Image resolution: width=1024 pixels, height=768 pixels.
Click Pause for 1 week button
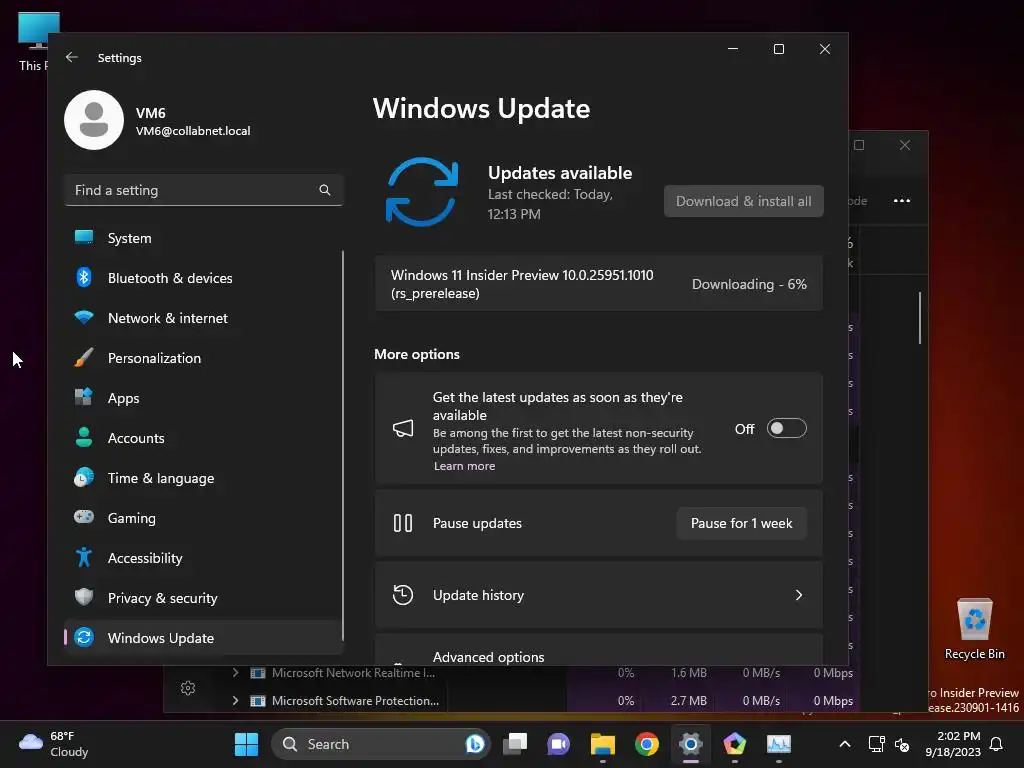(741, 523)
